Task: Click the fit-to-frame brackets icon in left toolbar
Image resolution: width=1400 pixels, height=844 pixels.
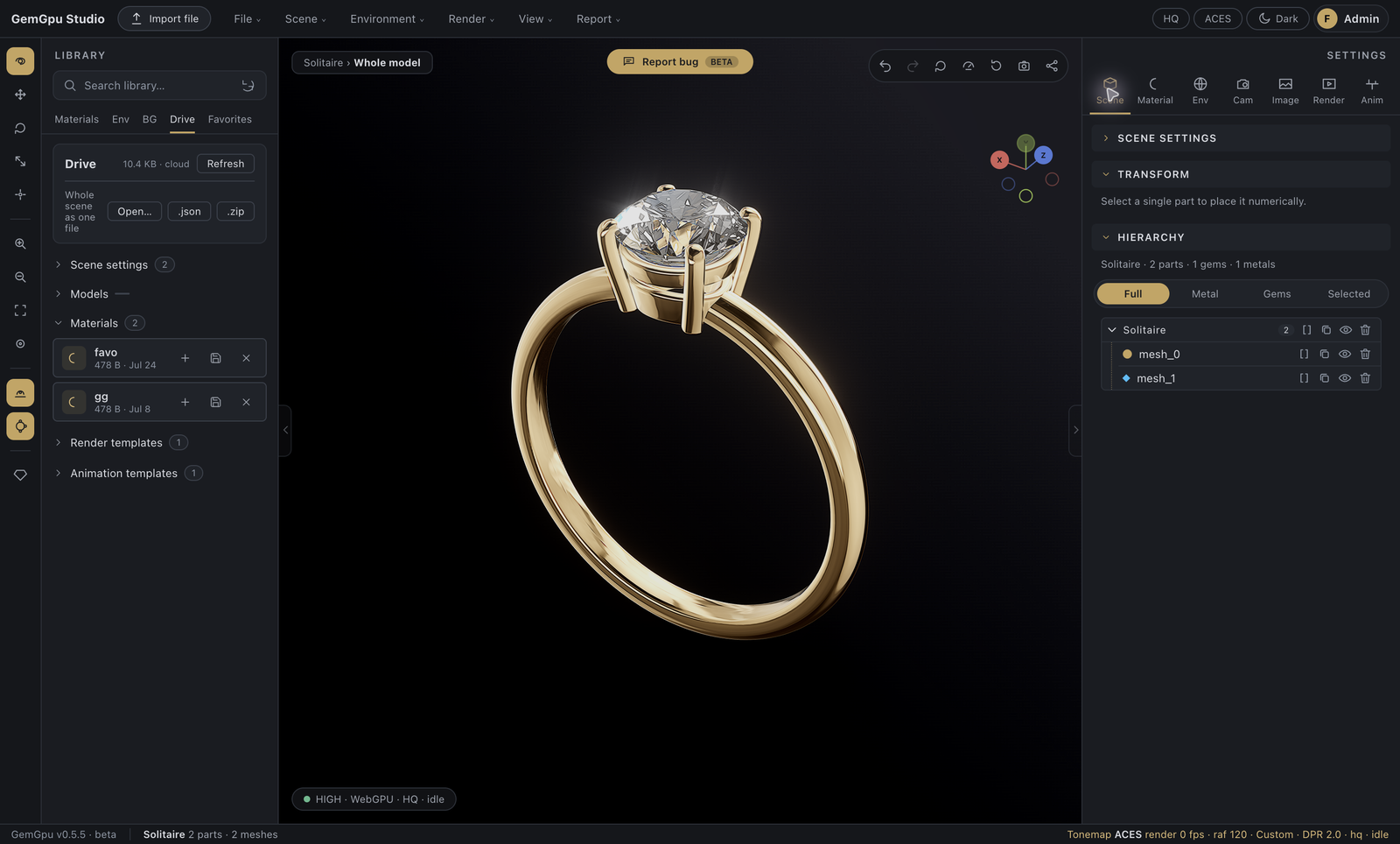Action: tap(20, 310)
